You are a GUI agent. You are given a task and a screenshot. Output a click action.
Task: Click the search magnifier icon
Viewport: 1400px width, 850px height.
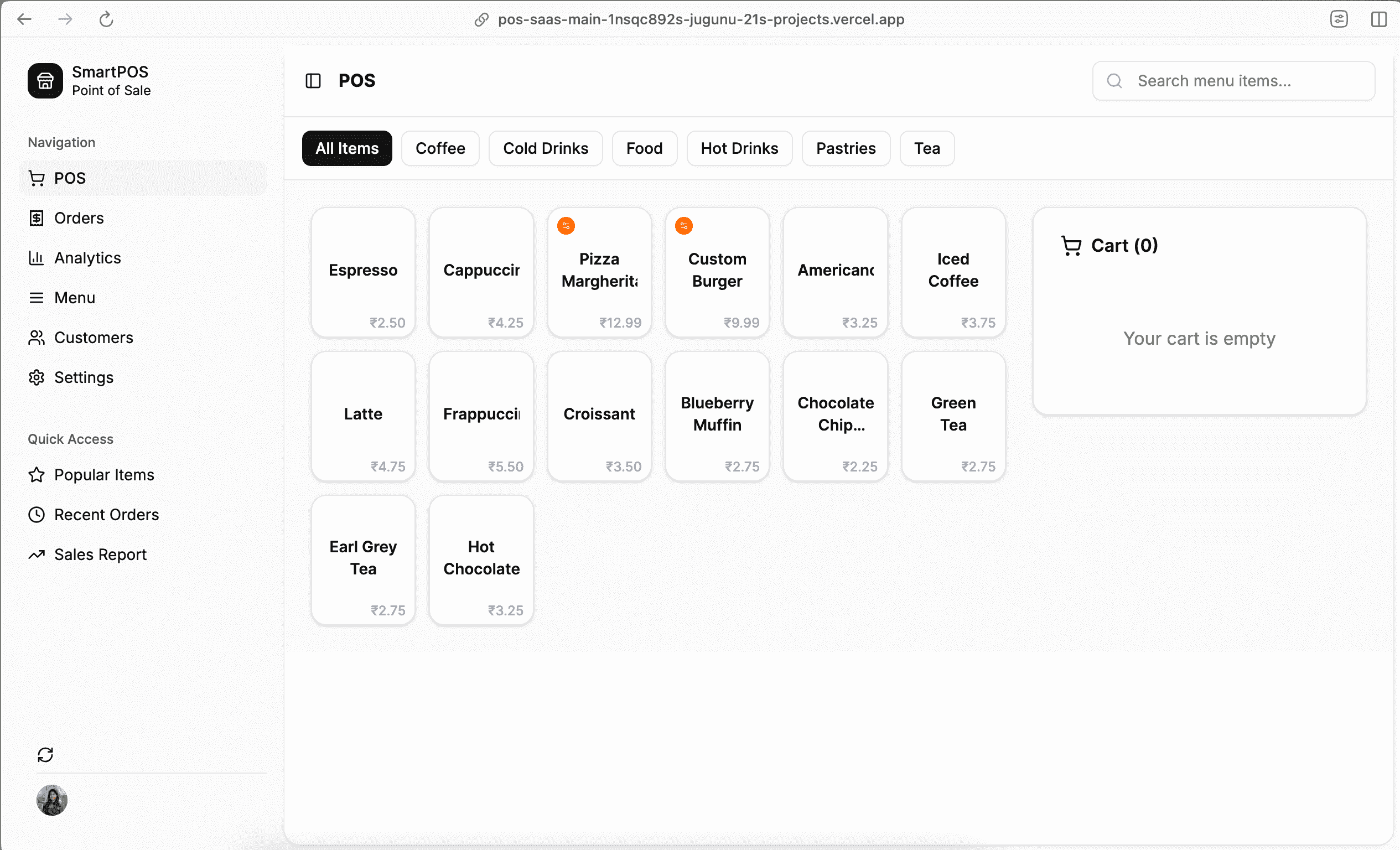pos(1114,81)
